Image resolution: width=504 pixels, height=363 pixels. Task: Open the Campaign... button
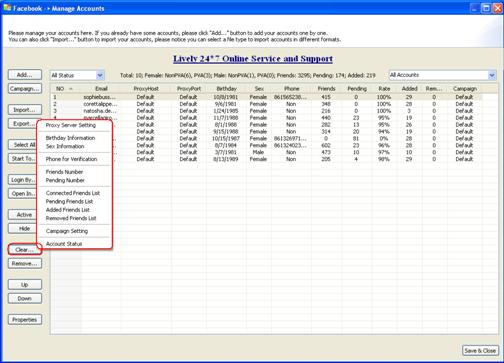pos(25,89)
